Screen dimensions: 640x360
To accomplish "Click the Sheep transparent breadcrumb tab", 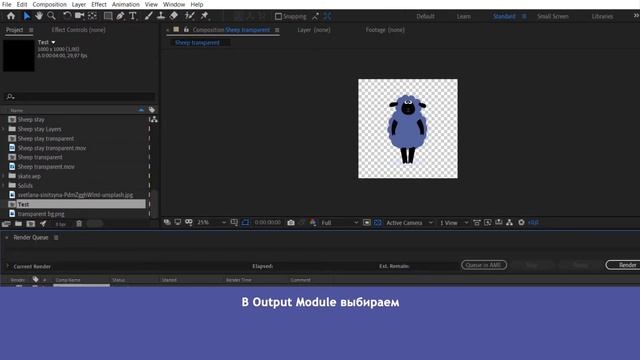I will point(197,42).
